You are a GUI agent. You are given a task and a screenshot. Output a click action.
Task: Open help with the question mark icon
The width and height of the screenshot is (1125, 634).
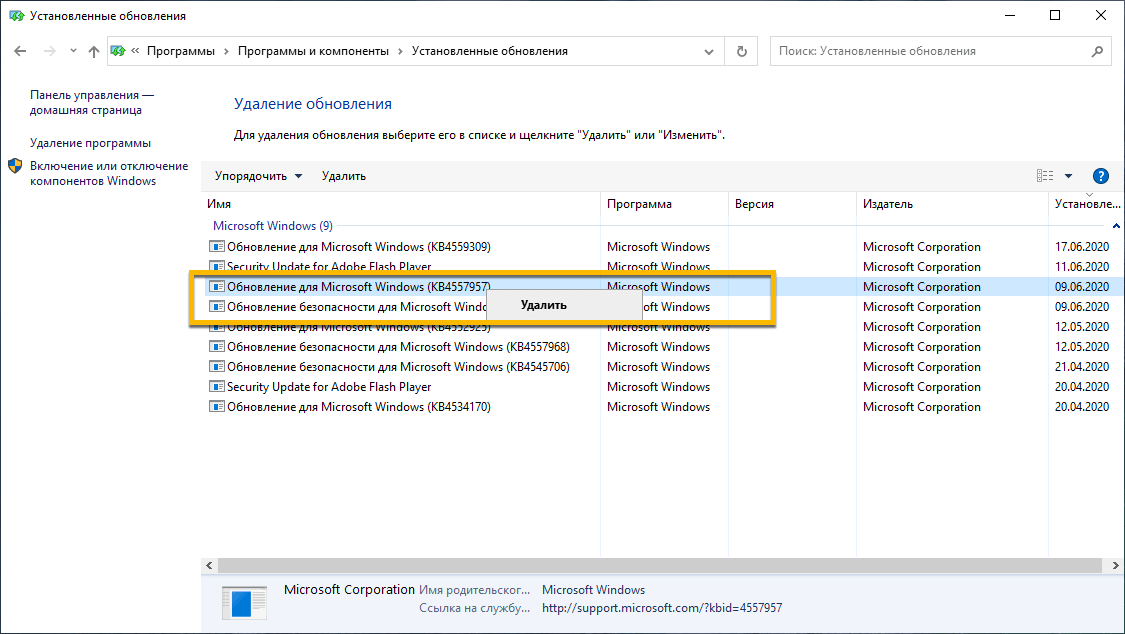pyautogui.click(x=1100, y=176)
